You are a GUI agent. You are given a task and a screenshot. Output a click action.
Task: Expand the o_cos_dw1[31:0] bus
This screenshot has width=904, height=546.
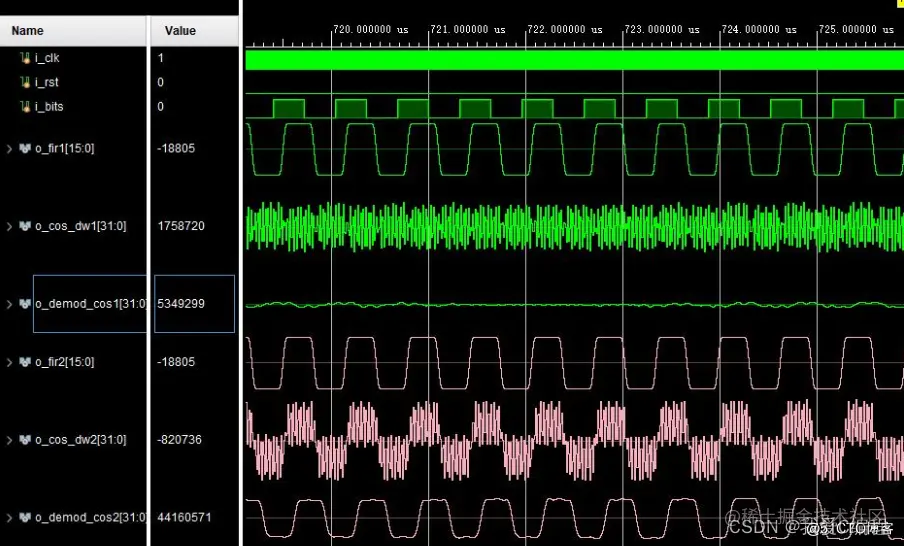(x=10, y=226)
